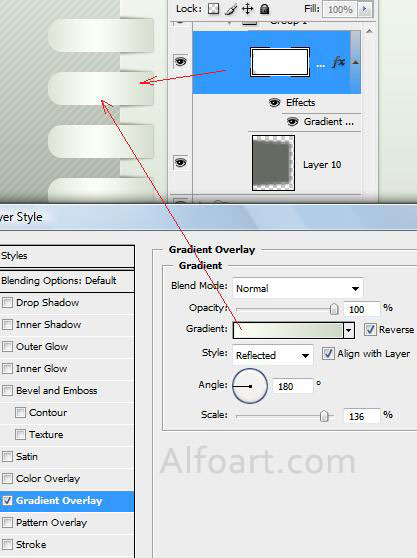Enable the Outer Glow checkbox
The image size is (417, 558).
[x=7, y=347]
